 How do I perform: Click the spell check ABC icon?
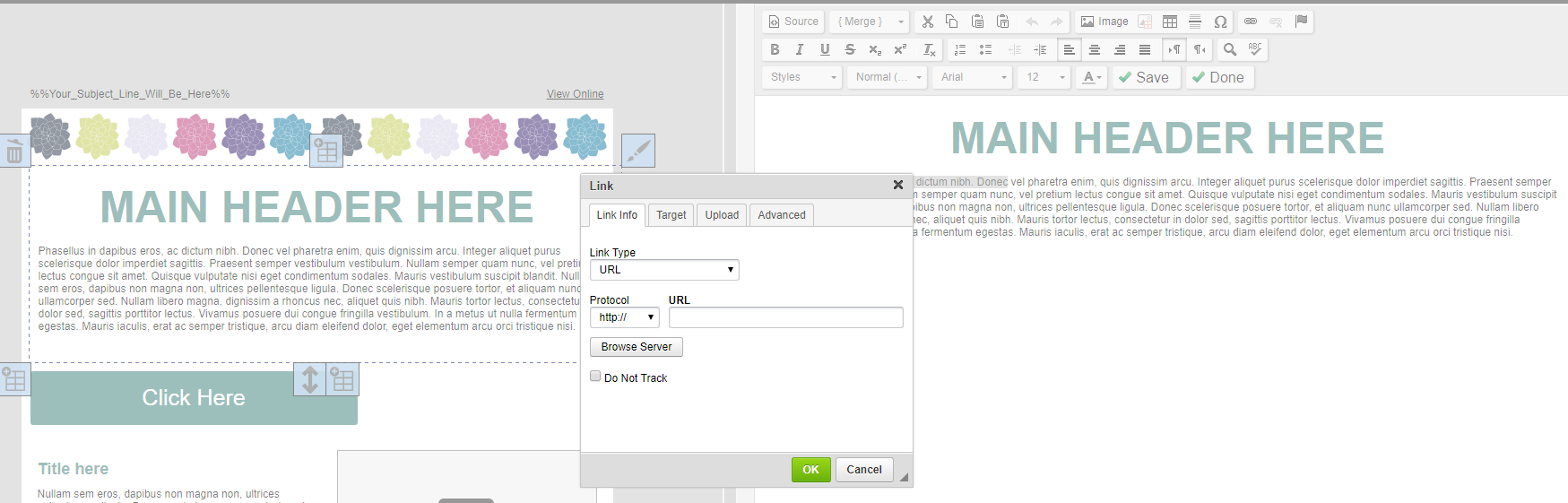coord(1255,49)
